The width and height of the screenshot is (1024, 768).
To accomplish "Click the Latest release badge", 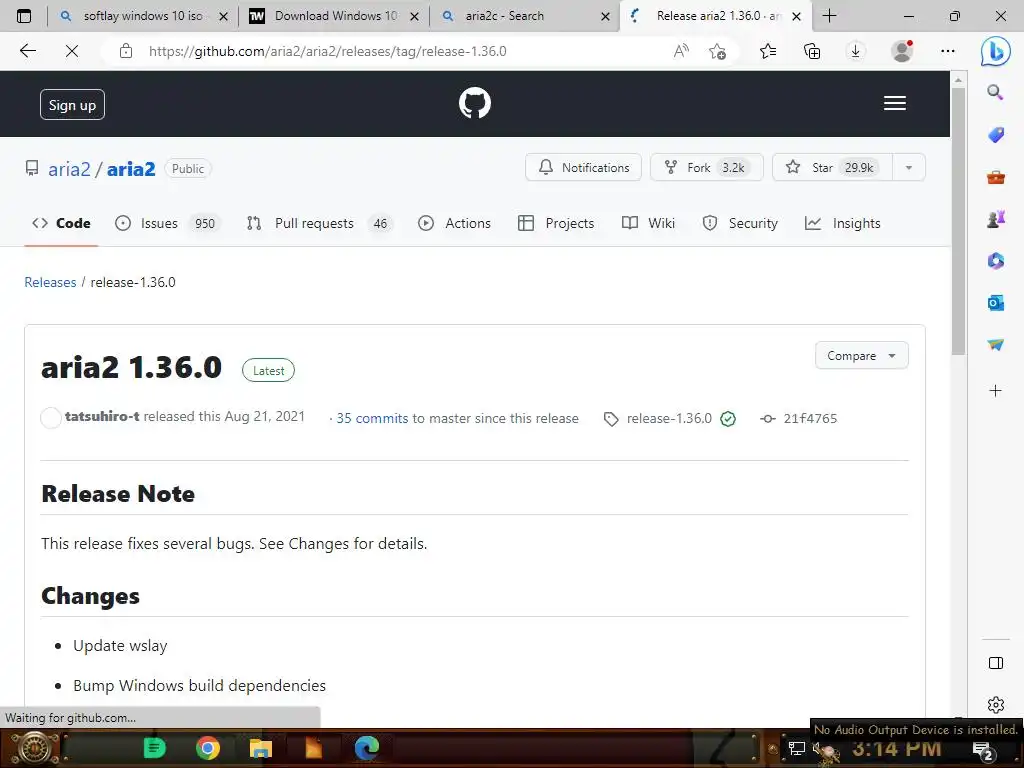I will pyautogui.click(x=268, y=370).
